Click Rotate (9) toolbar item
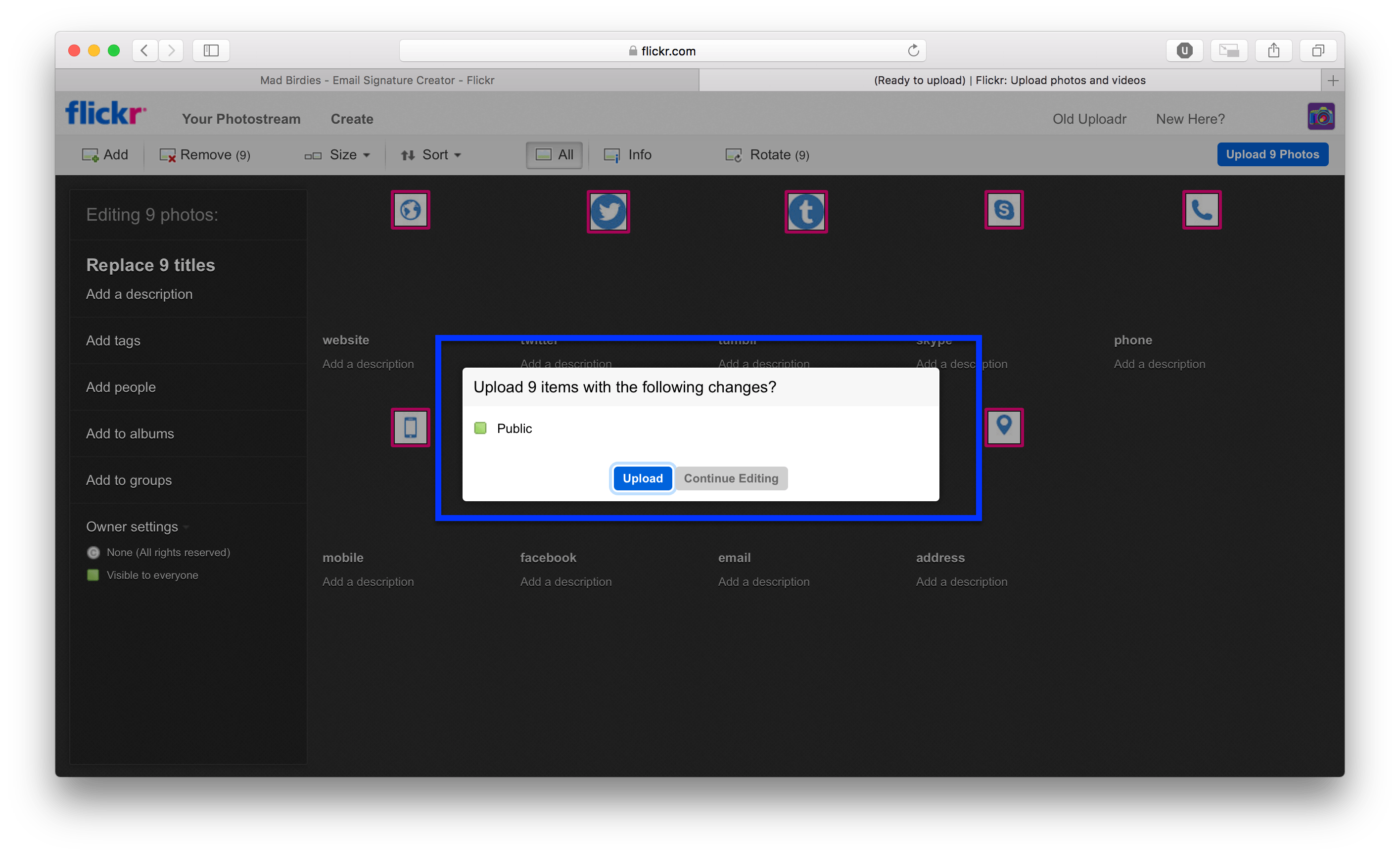This screenshot has width=1400, height=856. (767, 154)
